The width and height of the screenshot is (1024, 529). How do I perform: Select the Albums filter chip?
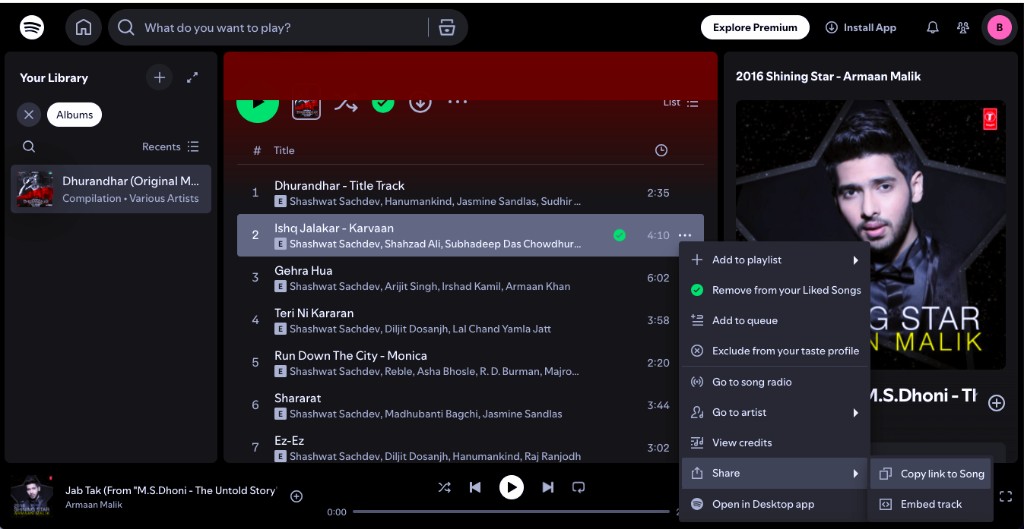(x=74, y=115)
